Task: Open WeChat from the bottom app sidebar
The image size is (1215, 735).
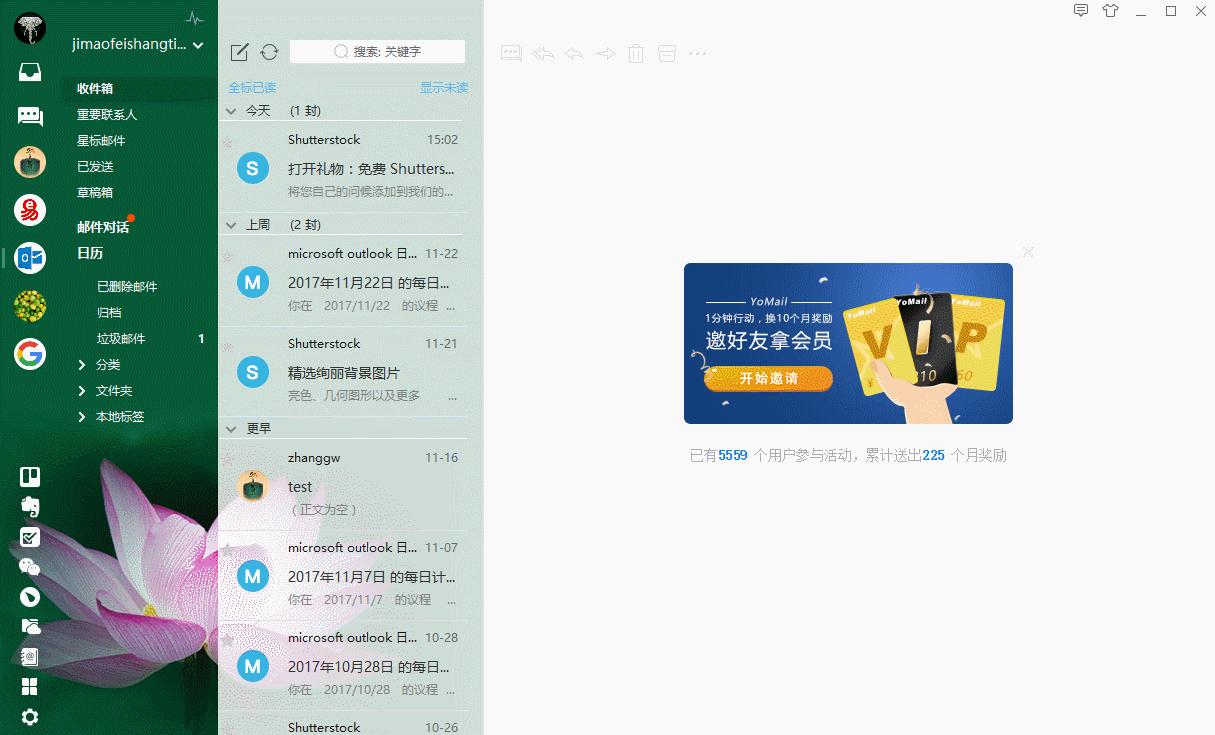Action: coord(29,567)
